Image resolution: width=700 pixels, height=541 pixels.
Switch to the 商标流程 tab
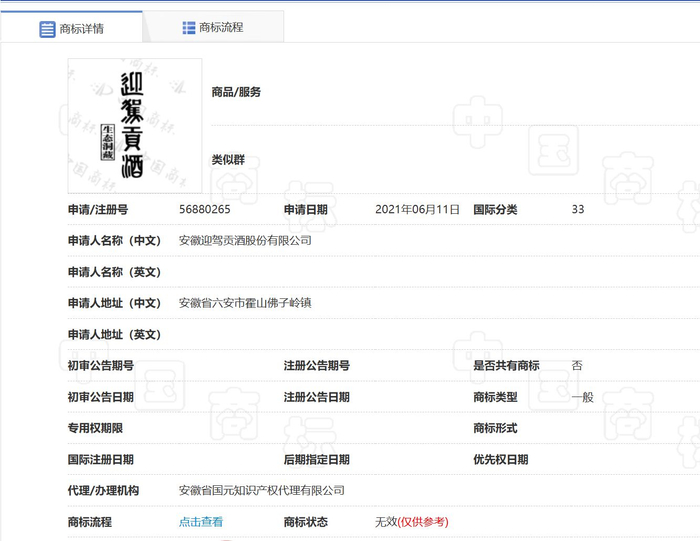tap(220, 28)
